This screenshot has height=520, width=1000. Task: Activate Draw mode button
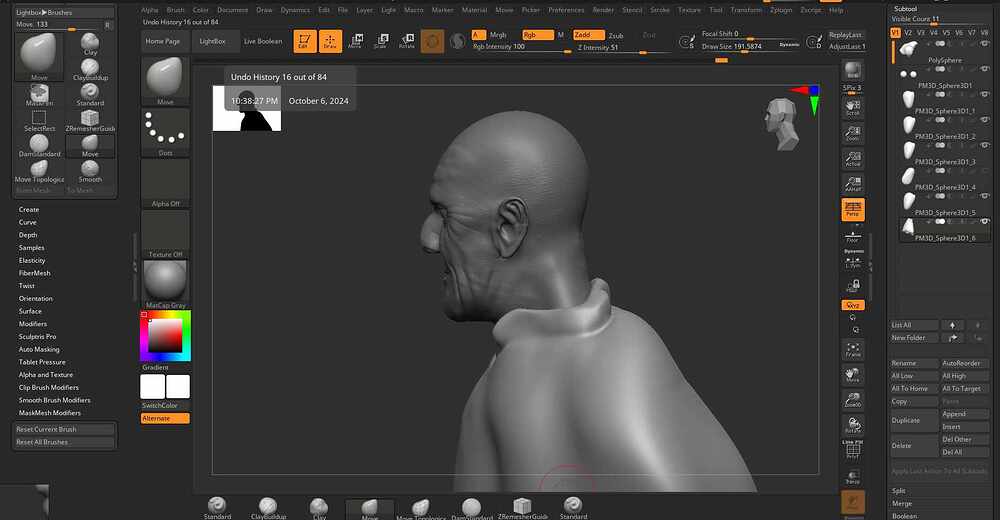tap(330, 41)
